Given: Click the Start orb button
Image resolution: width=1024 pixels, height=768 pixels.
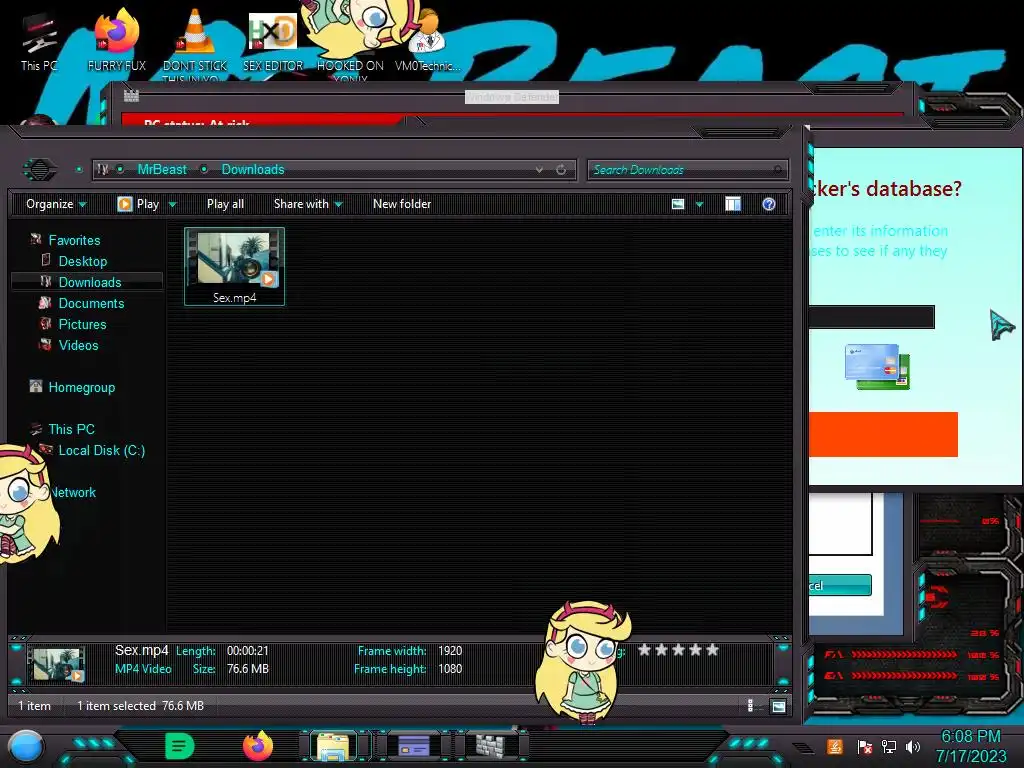Looking at the screenshot, I should (x=25, y=746).
